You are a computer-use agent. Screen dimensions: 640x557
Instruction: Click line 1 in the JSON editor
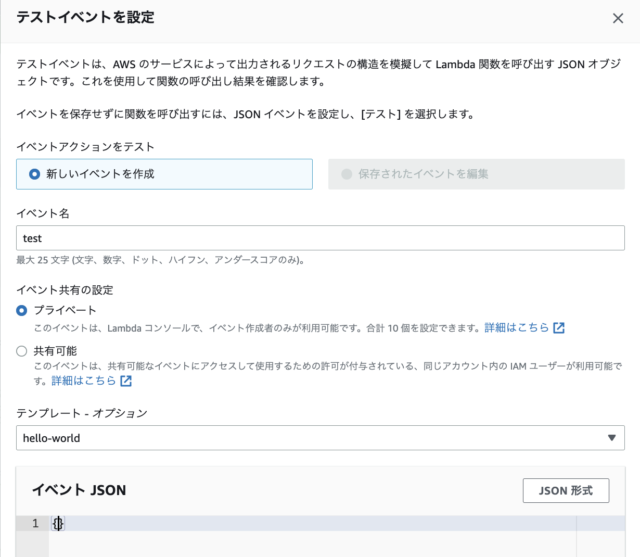click(x=312, y=523)
